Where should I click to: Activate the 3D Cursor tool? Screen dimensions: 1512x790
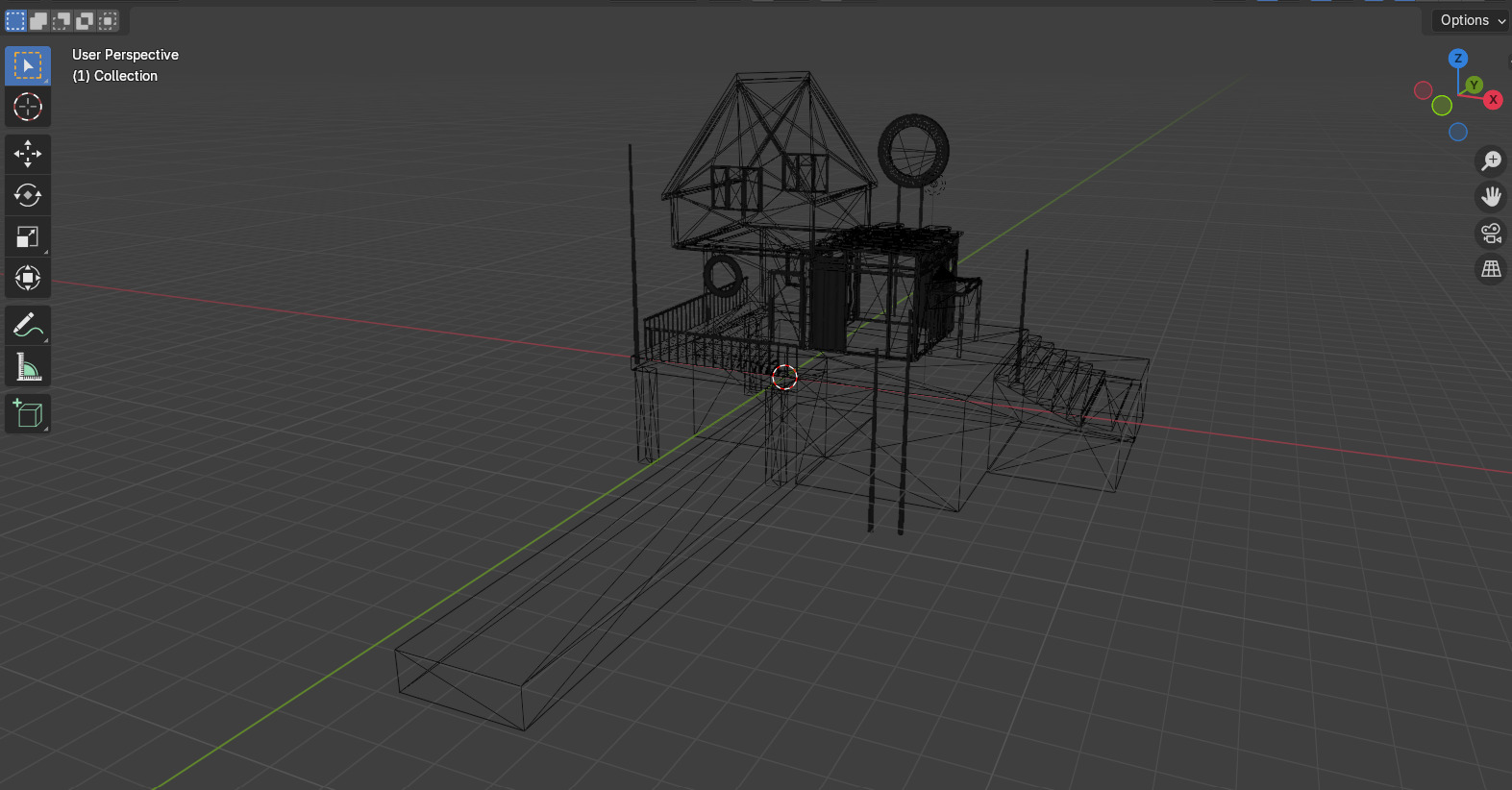pyautogui.click(x=28, y=107)
